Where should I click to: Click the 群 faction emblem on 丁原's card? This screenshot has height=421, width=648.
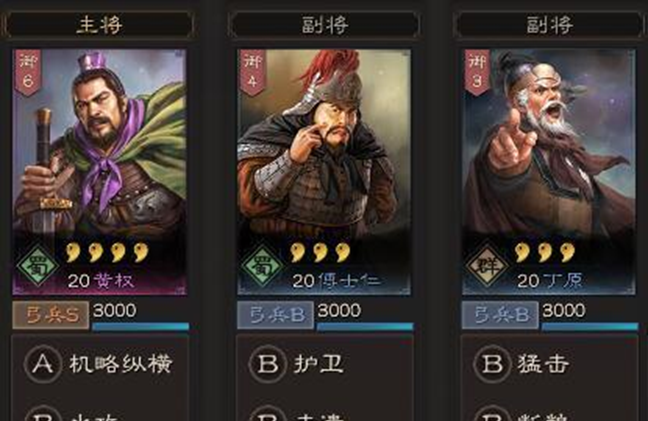(x=487, y=265)
